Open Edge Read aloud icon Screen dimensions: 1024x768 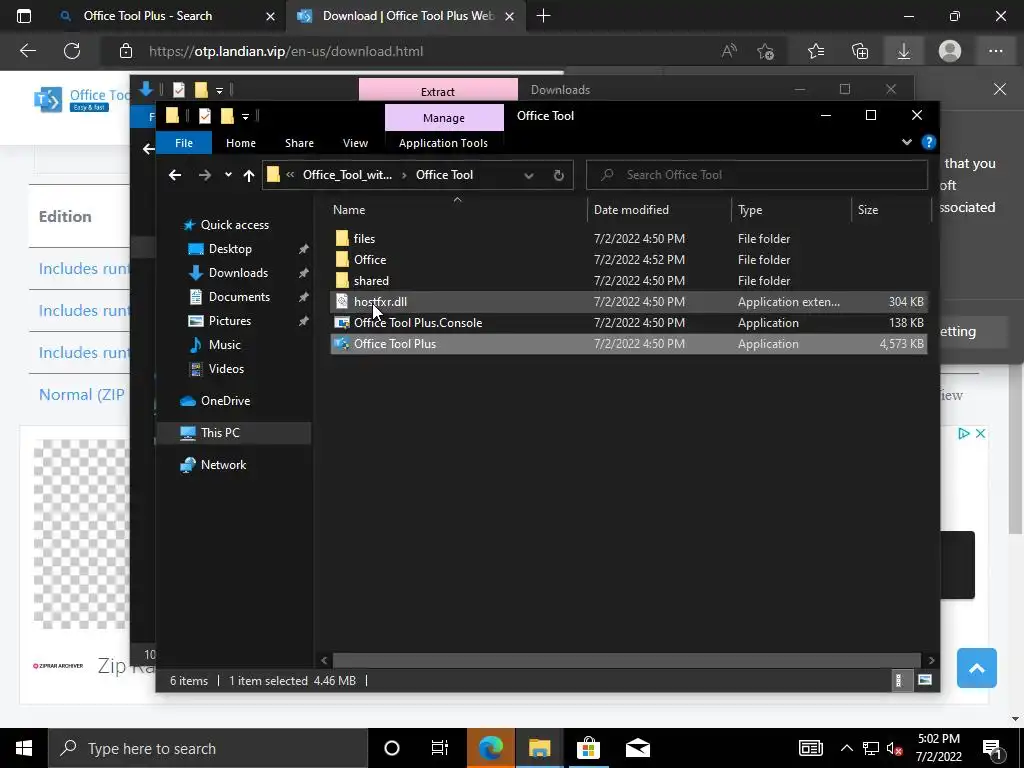point(729,51)
